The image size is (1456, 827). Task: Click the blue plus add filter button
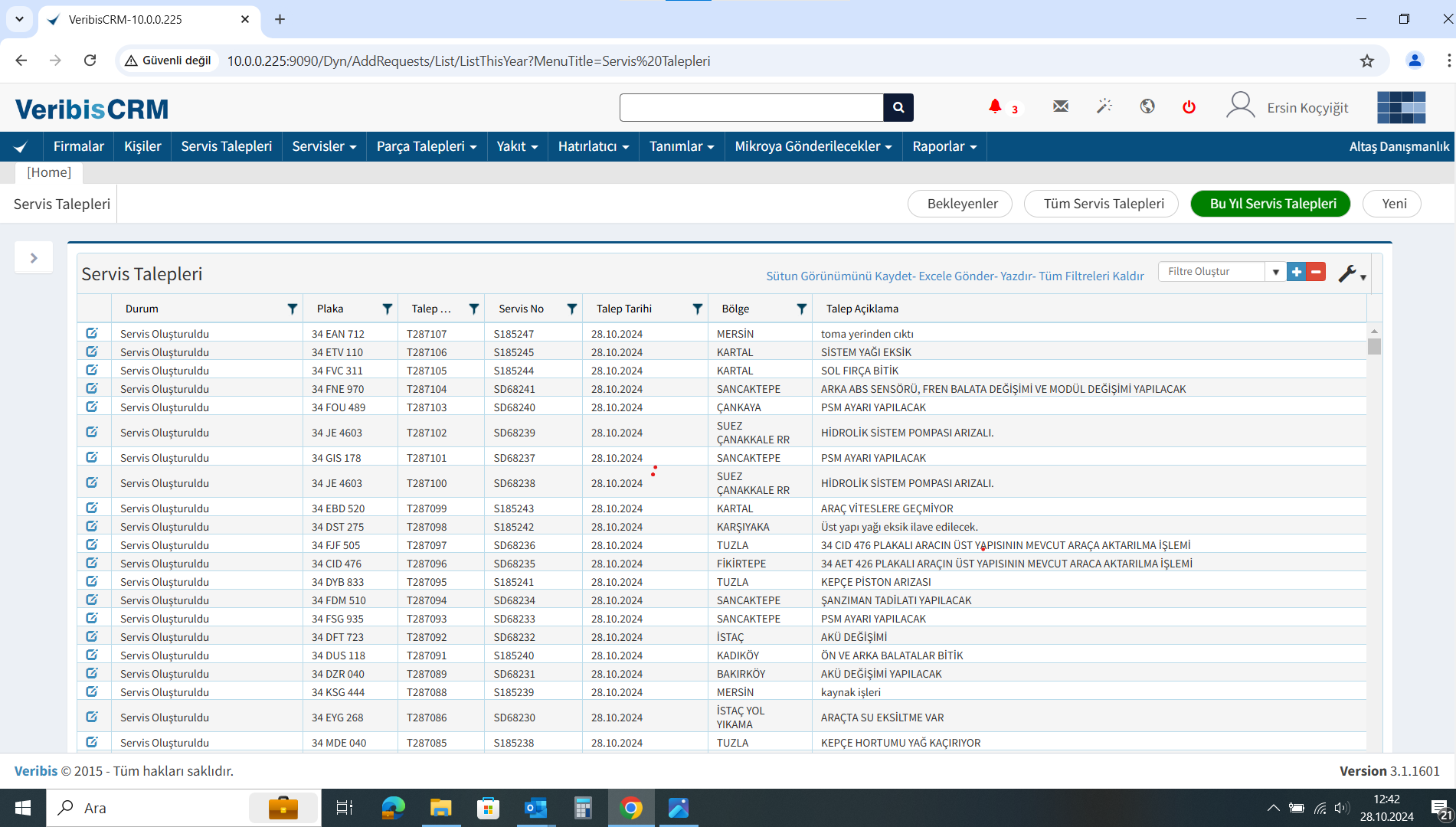click(x=1297, y=272)
